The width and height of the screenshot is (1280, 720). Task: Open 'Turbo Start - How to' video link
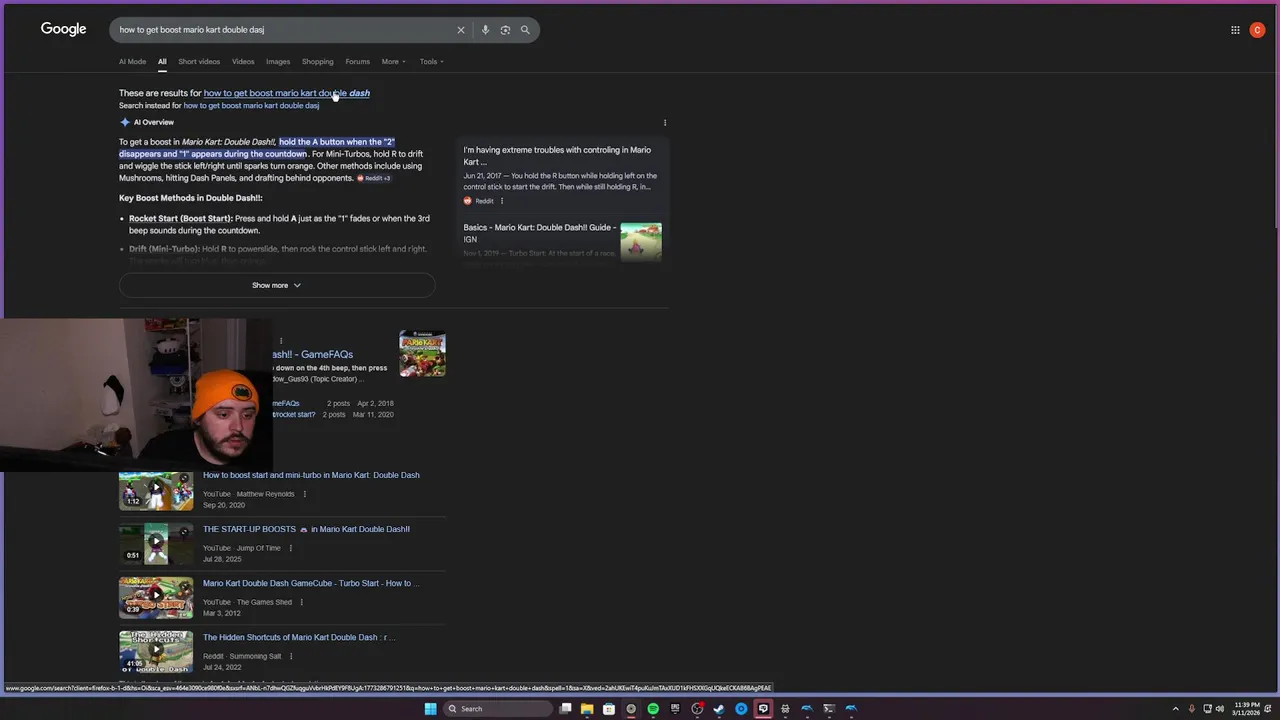pyautogui.click(x=311, y=583)
